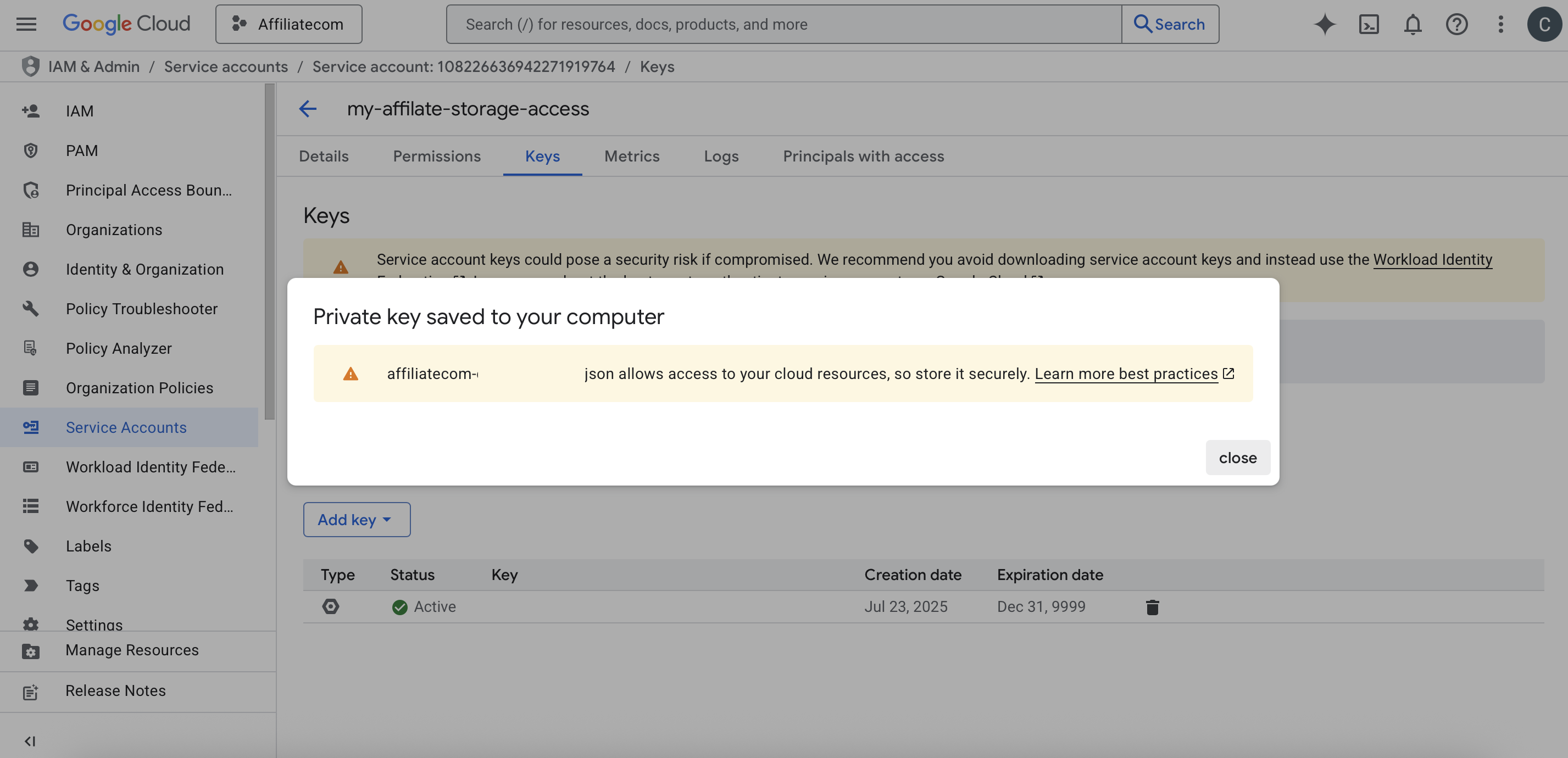Image resolution: width=1568 pixels, height=758 pixels.
Task: Click the key type icon in the Active row
Action: click(331, 606)
